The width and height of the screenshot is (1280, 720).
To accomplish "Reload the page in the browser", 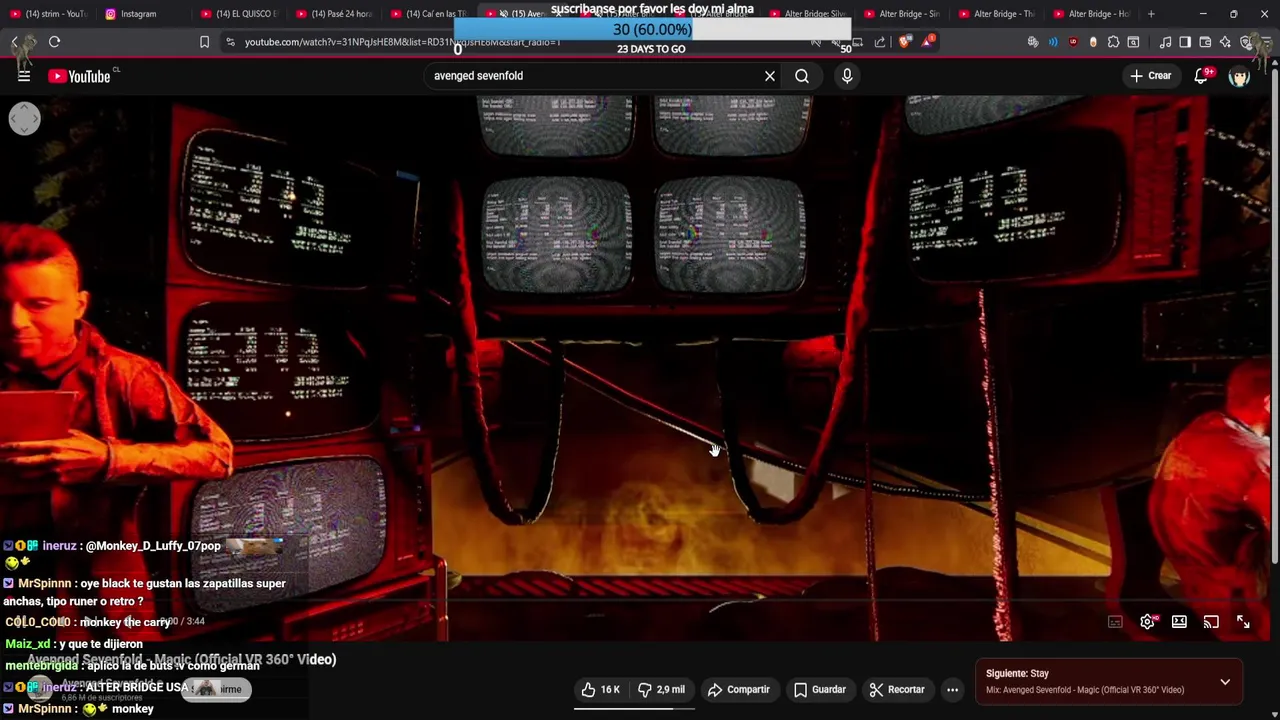I will [55, 42].
